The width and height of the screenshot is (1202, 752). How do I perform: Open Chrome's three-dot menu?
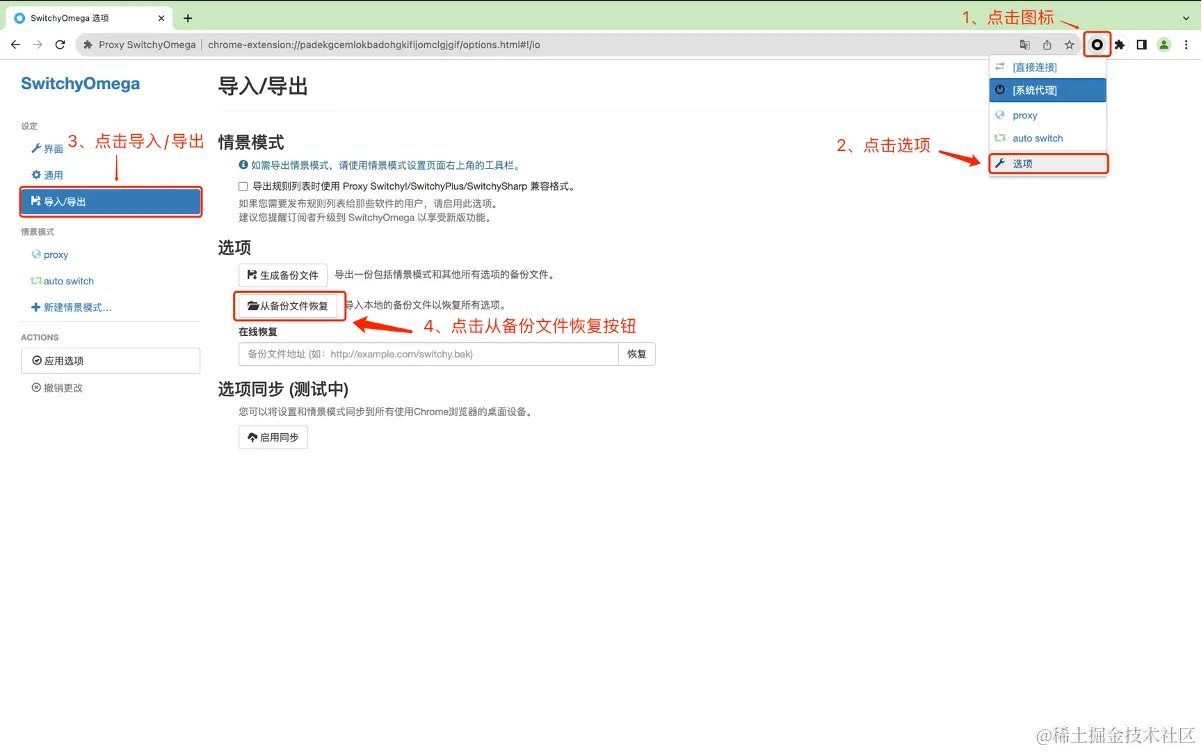click(x=1186, y=45)
